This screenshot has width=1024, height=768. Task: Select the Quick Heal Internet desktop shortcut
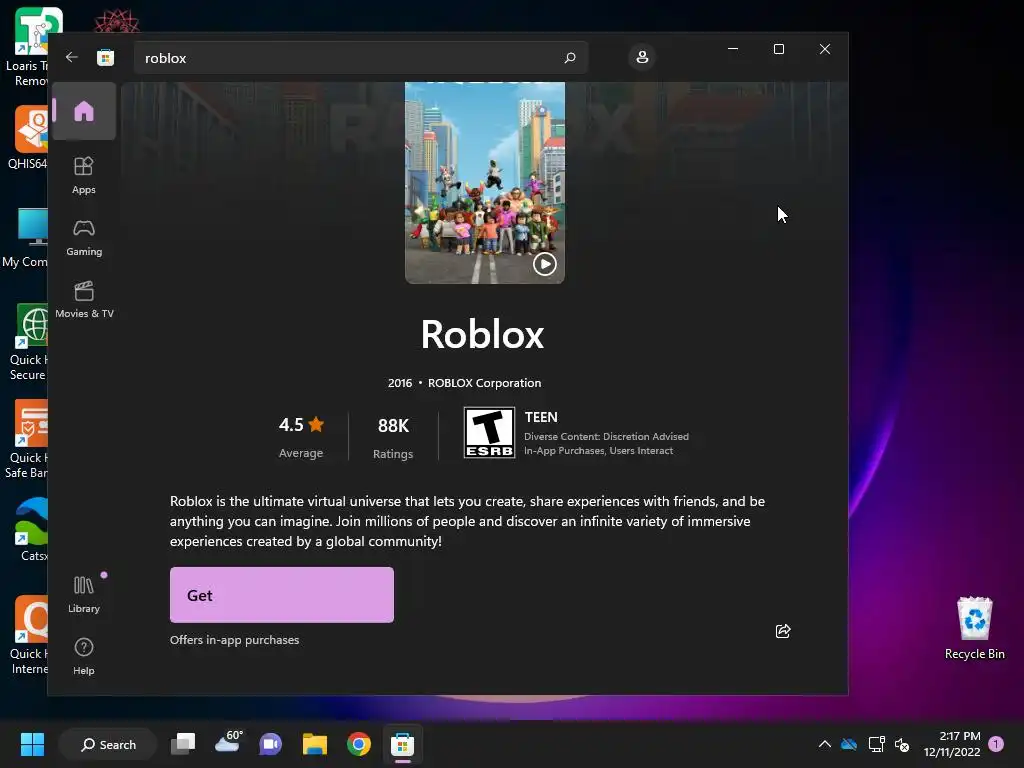click(27, 635)
